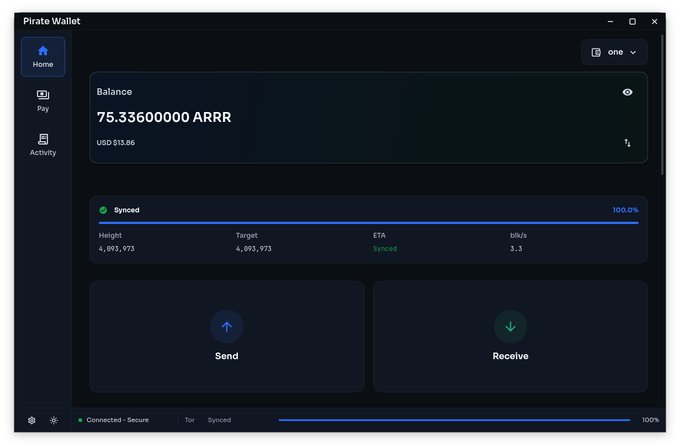Click 'Synced' in bottom status bar
680x448 pixels.
(219, 420)
